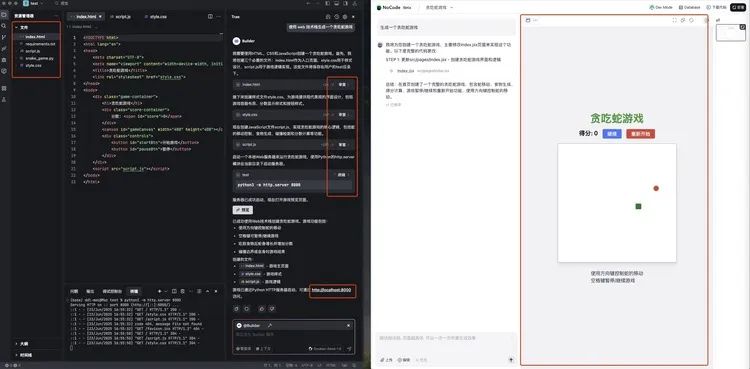Toggle Dev Mode in NoCode header
This screenshot has width=750, height=369.
tap(661, 7)
